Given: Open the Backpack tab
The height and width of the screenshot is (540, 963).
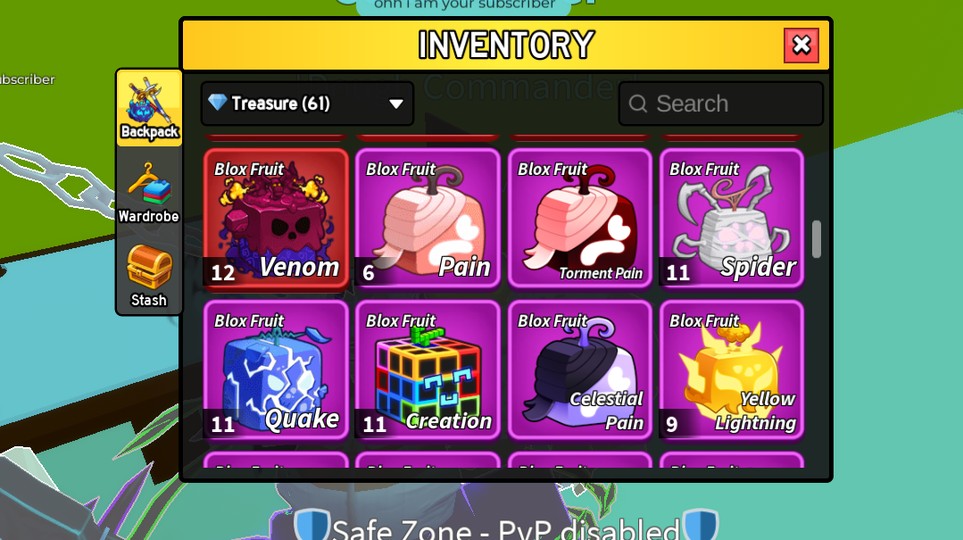Looking at the screenshot, I should [x=149, y=108].
